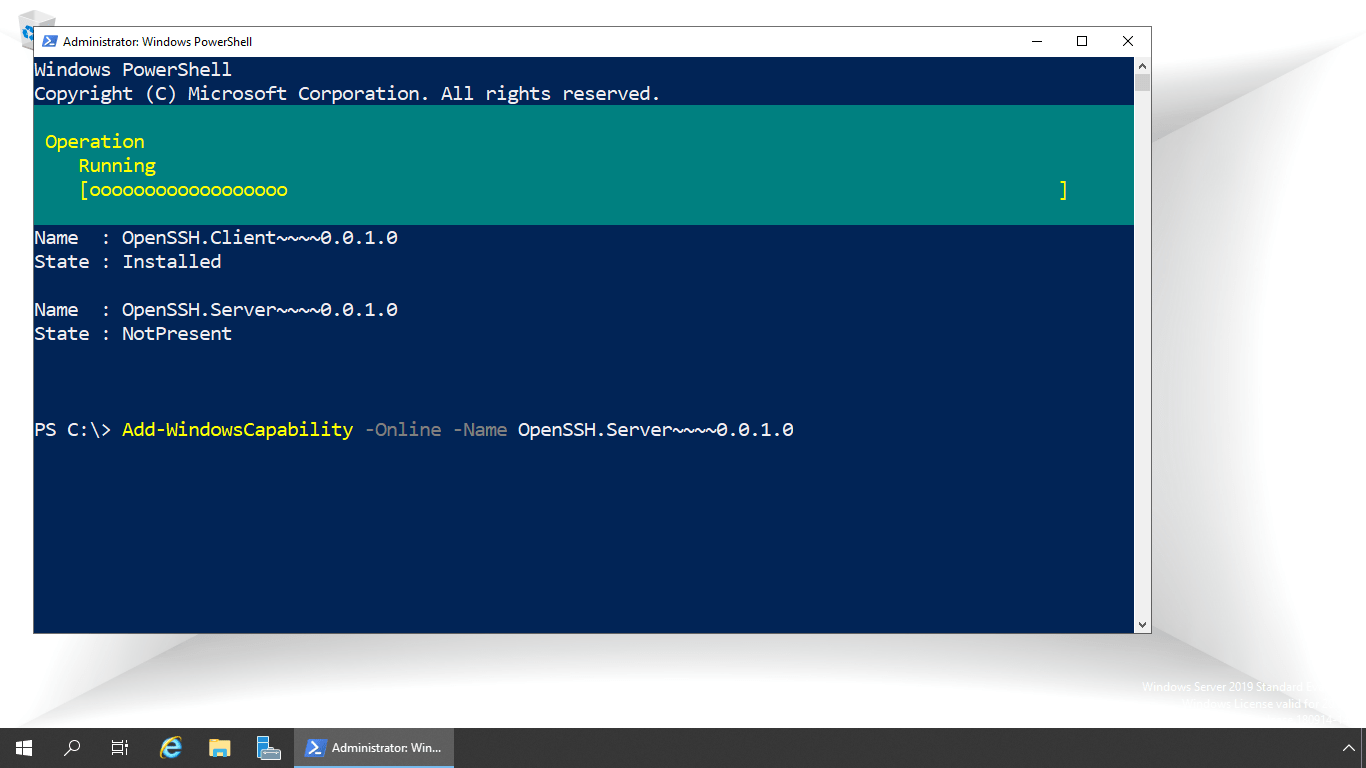Click the 'Operation' heading text
The width and height of the screenshot is (1366, 768).
[95, 142]
